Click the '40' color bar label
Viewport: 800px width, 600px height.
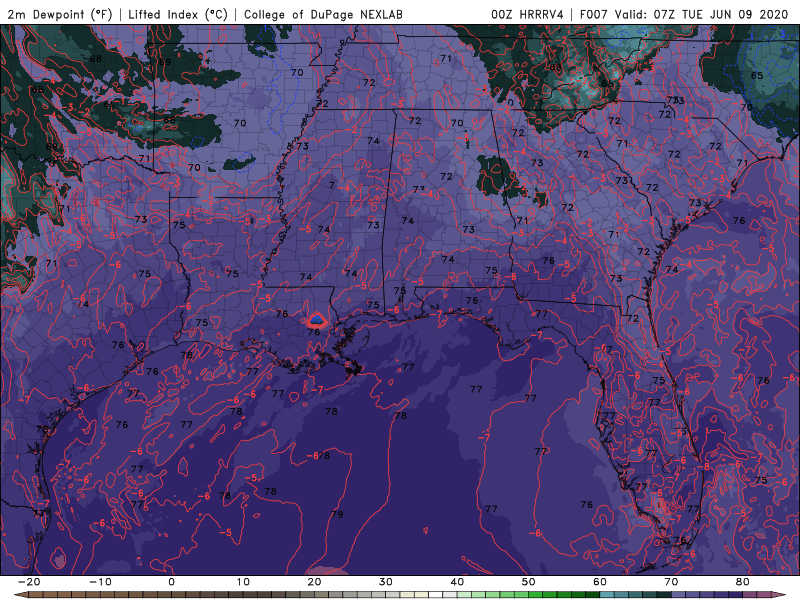457,582
